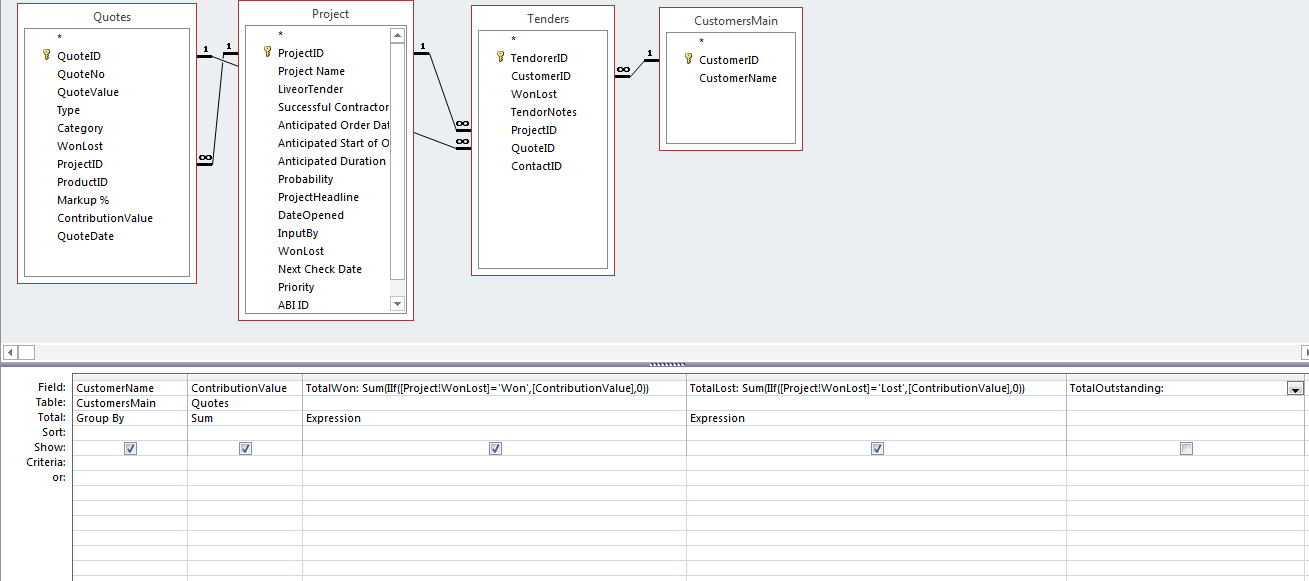Select the asterisk row in CustomersMain table
1309x581 pixels.
pyautogui.click(x=701, y=43)
